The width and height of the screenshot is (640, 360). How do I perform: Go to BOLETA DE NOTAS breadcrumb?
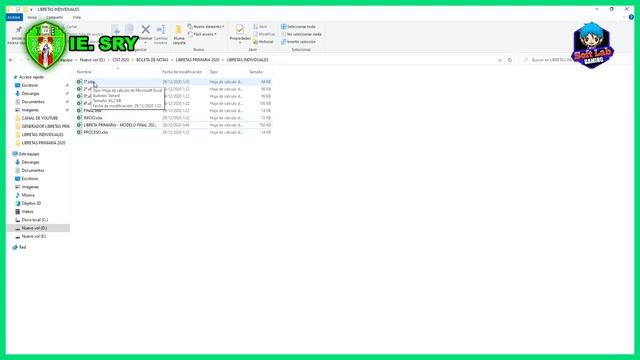pyautogui.click(x=152, y=60)
